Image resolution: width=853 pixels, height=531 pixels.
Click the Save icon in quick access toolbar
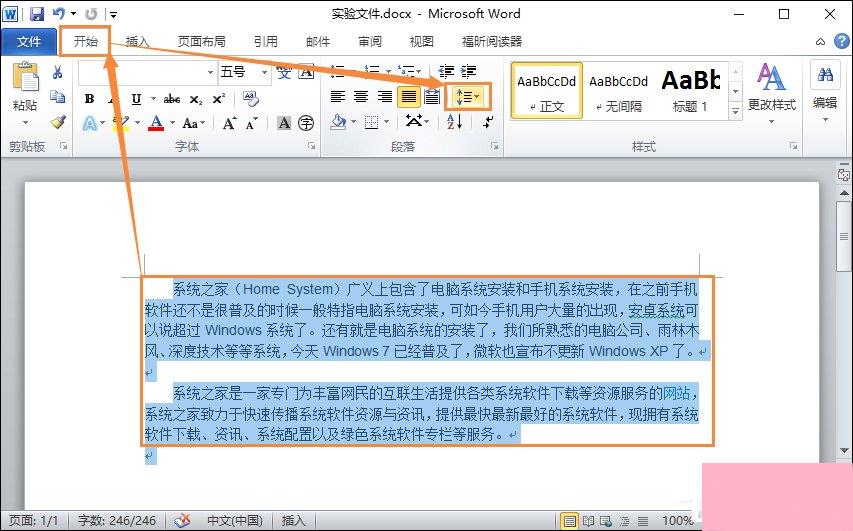click(36, 14)
